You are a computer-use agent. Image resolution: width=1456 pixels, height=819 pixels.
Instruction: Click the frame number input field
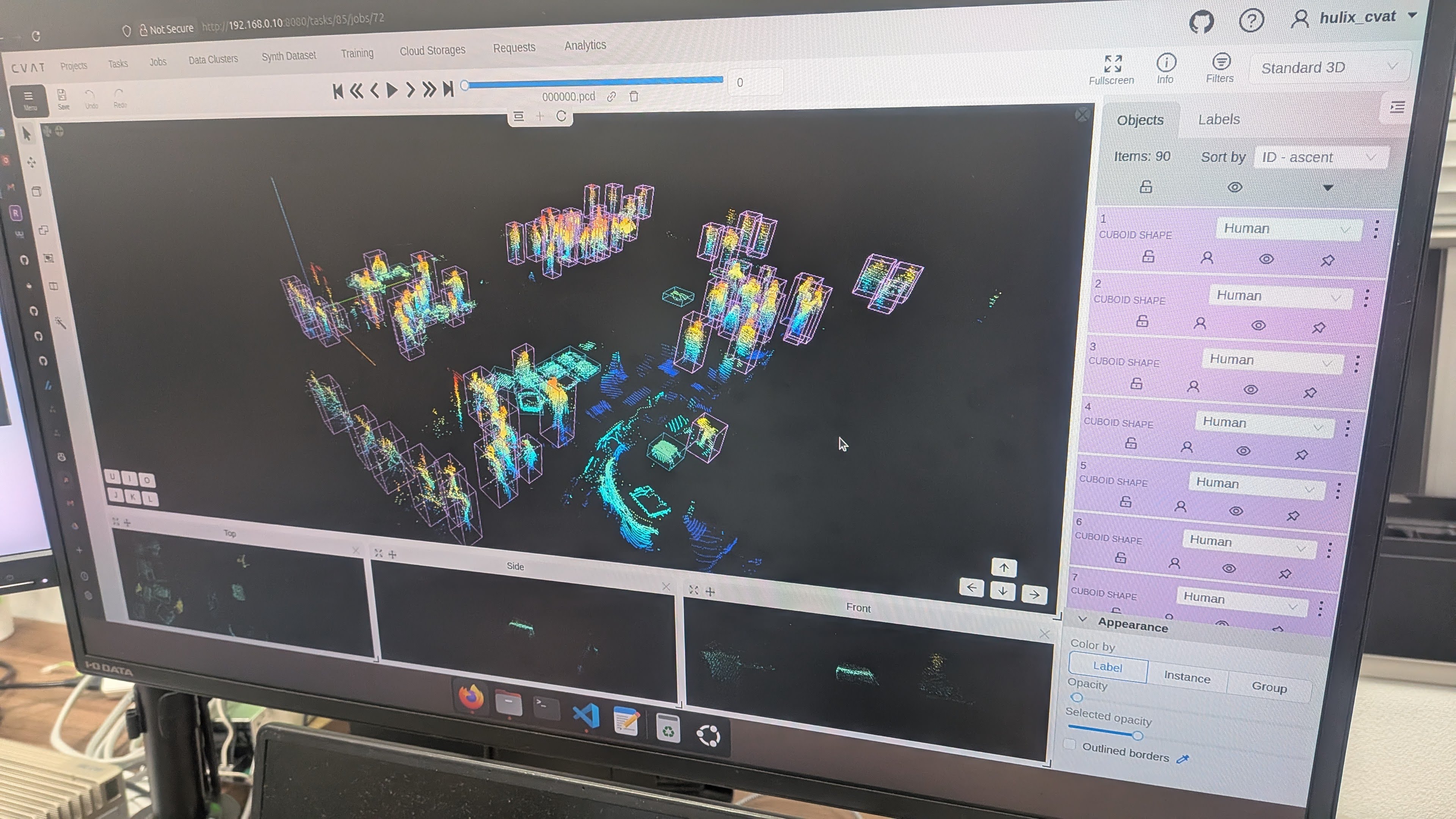(x=755, y=83)
